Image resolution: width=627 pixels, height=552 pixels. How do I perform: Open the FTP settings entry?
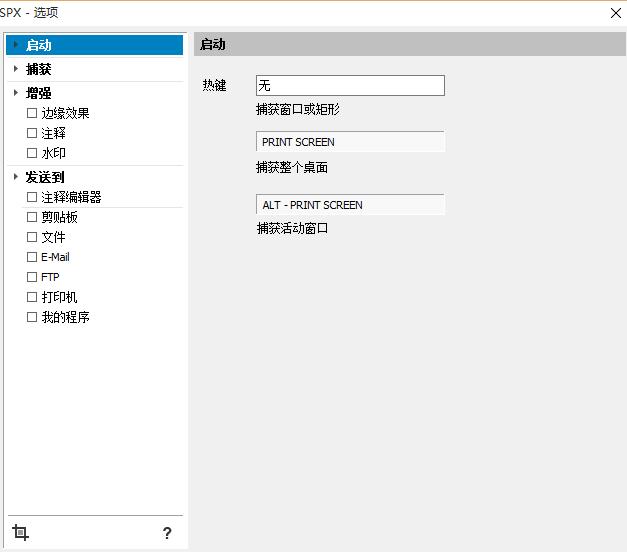click(50, 277)
